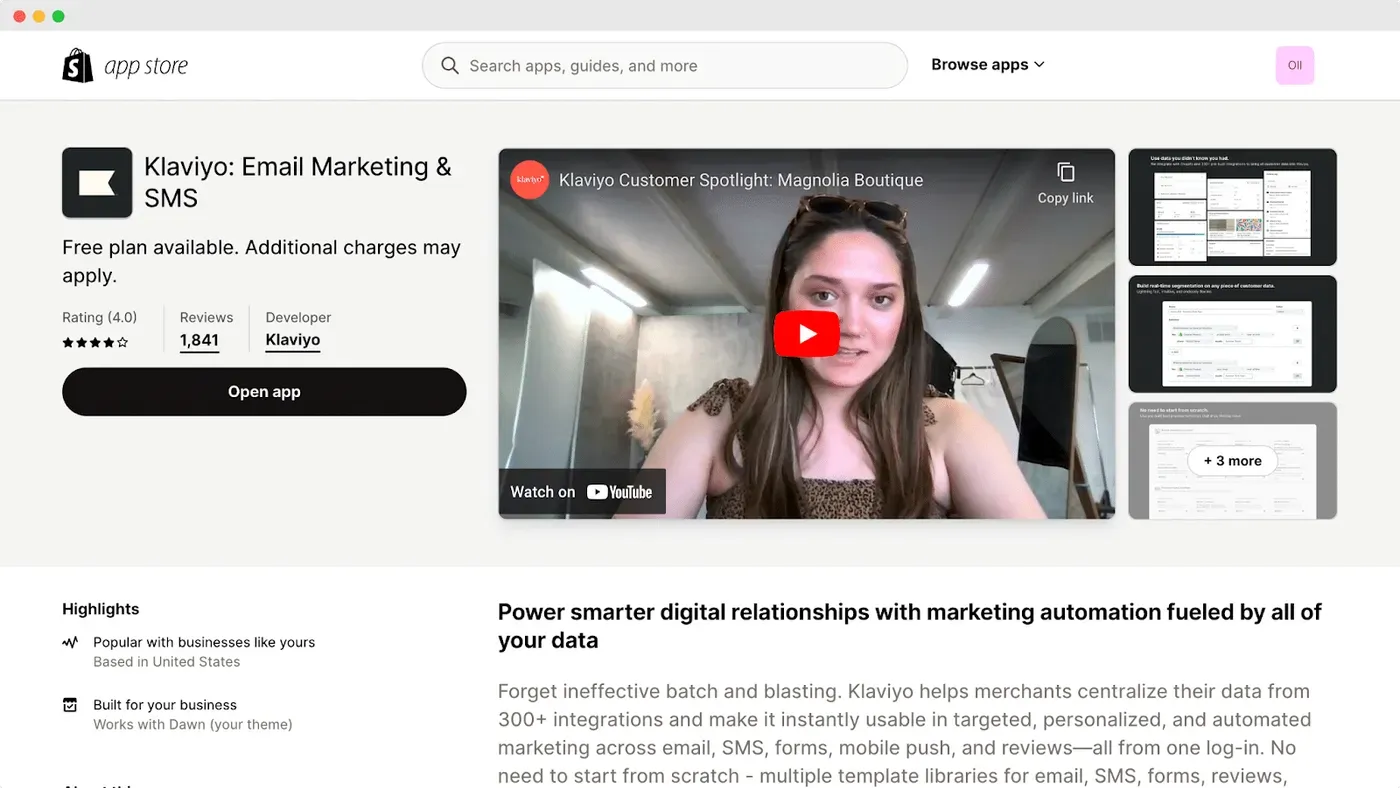Open the real-time segmentation screenshot thumbnail
The image size is (1400, 788).
click(1233, 334)
